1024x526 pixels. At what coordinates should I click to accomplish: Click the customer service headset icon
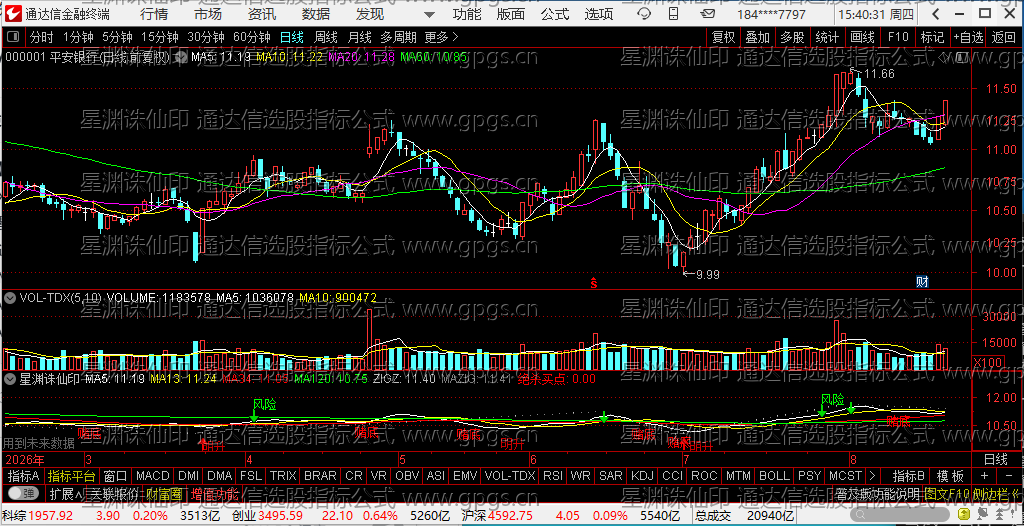[643, 14]
